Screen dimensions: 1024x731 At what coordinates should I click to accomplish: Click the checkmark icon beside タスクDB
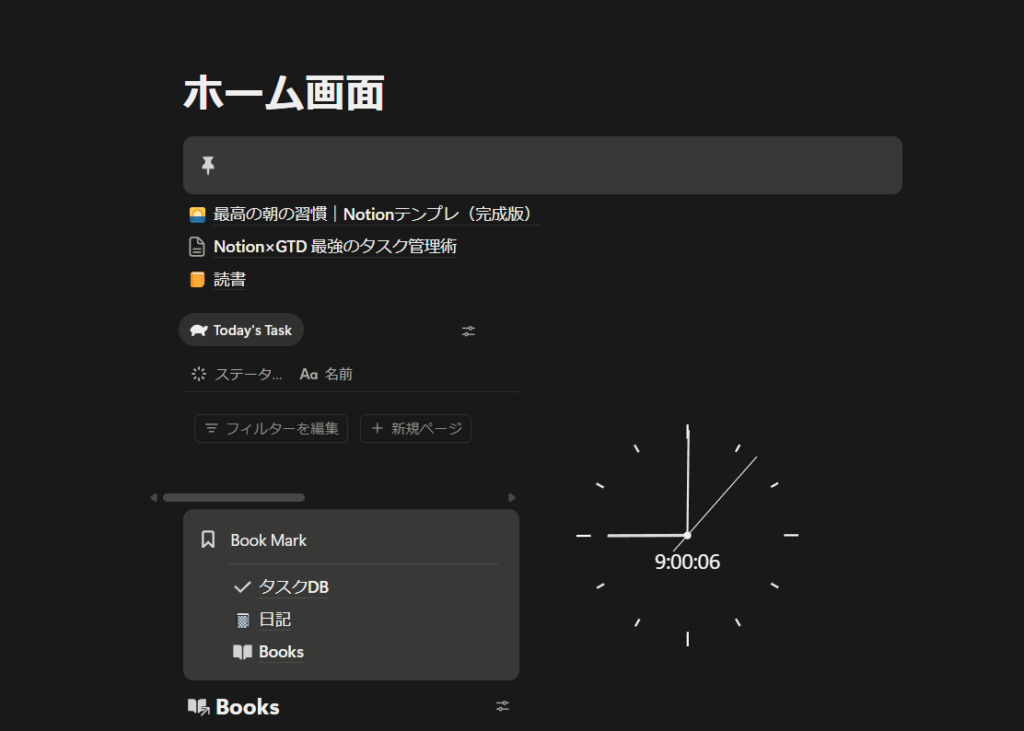[241, 587]
